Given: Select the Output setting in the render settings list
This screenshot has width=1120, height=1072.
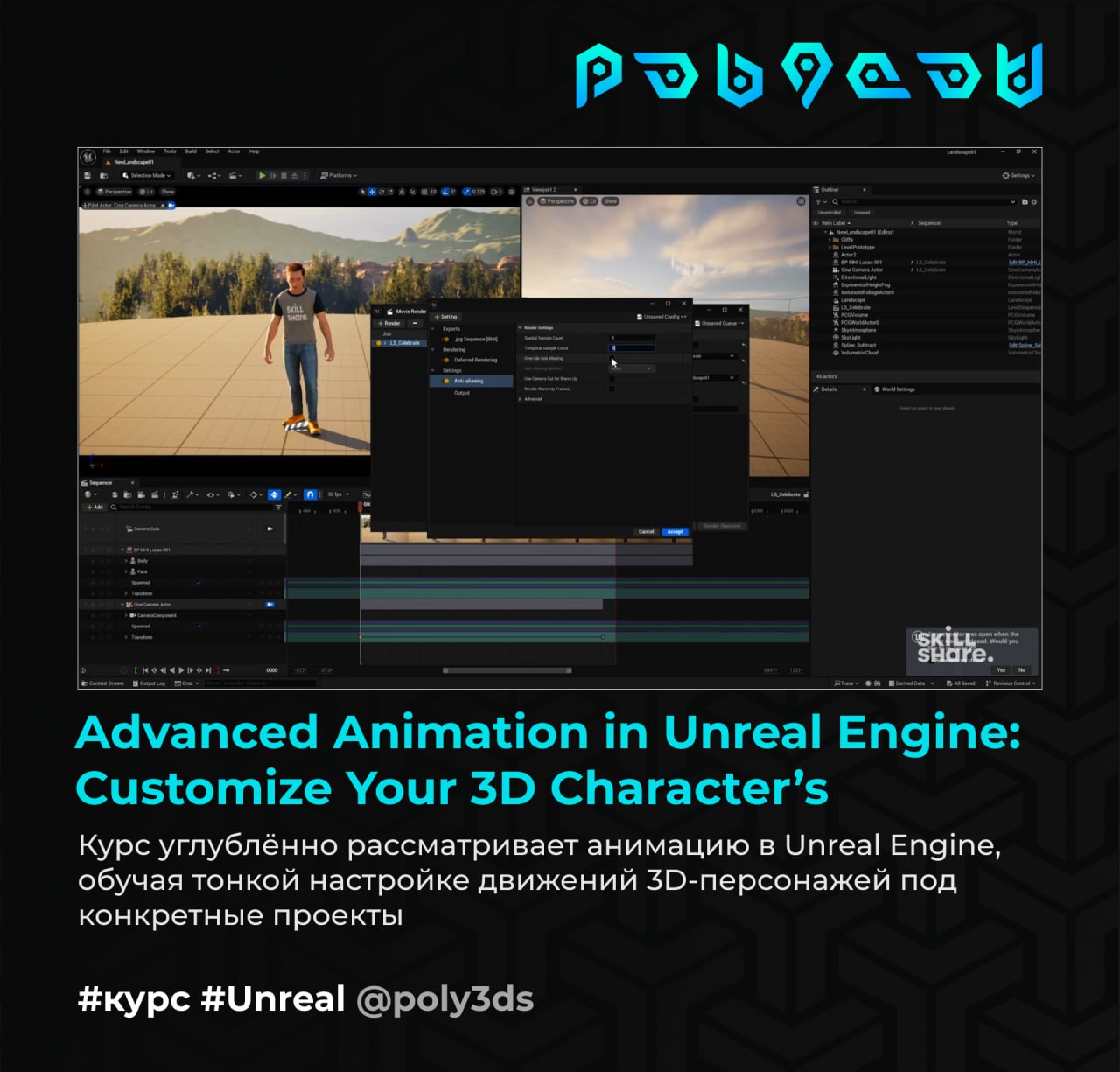Looking at the screenshot, I should pos(462,393).
